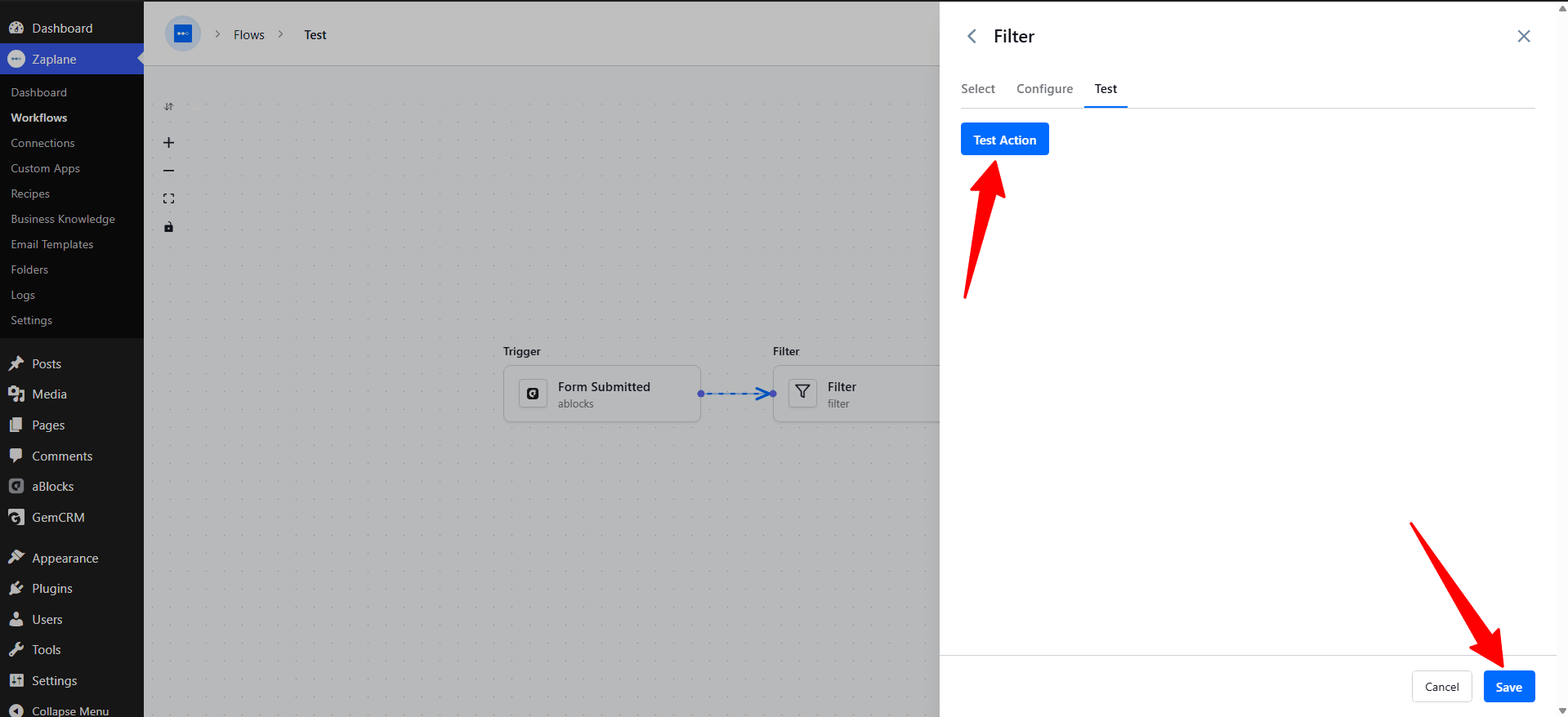
Task: Click the Form Submitted trigger icon
Action: click(533, 393)
